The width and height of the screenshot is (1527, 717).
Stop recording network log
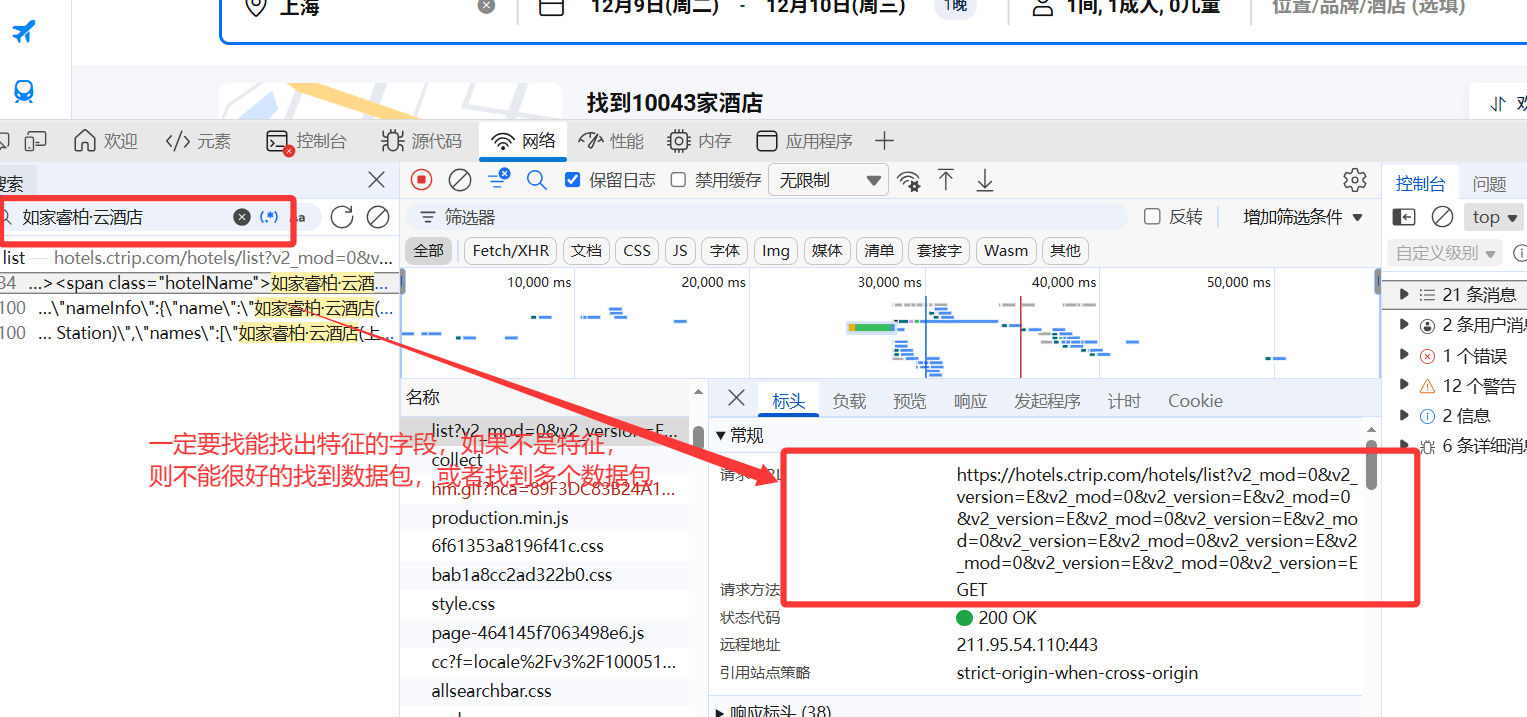click(x=420, y=179)
